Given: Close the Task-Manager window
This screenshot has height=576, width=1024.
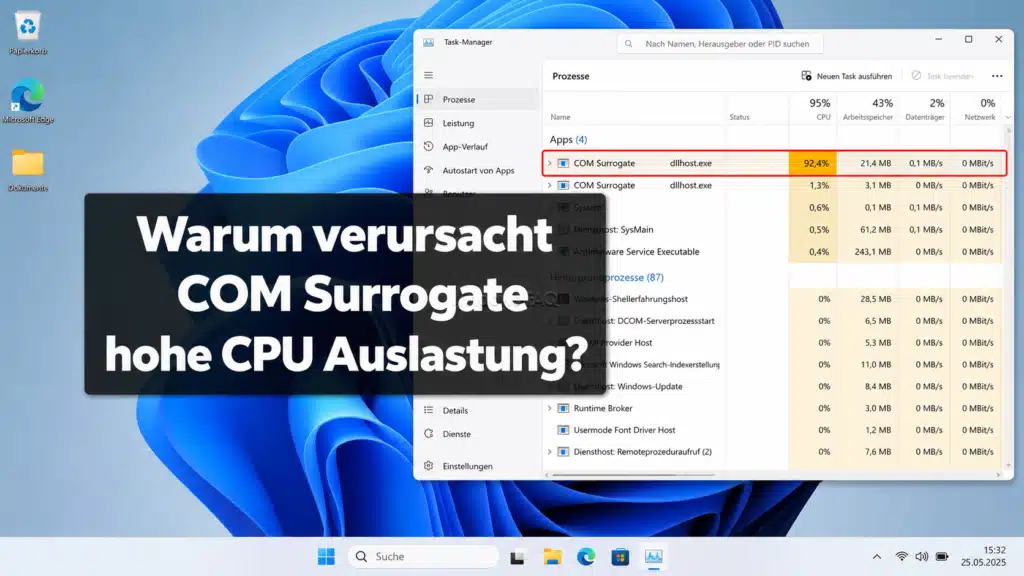Looking at the screenshot, I should coord(999,39).
